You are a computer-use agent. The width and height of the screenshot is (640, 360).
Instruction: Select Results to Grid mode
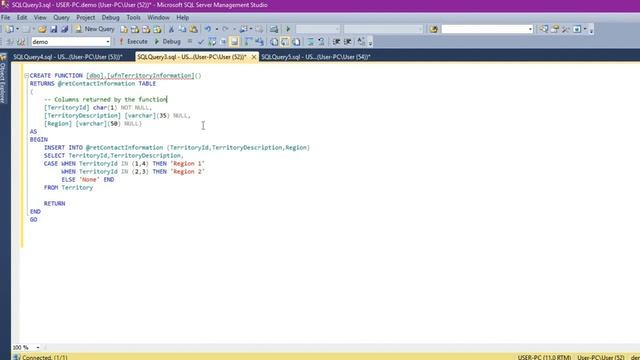click(x=285, y=42)
